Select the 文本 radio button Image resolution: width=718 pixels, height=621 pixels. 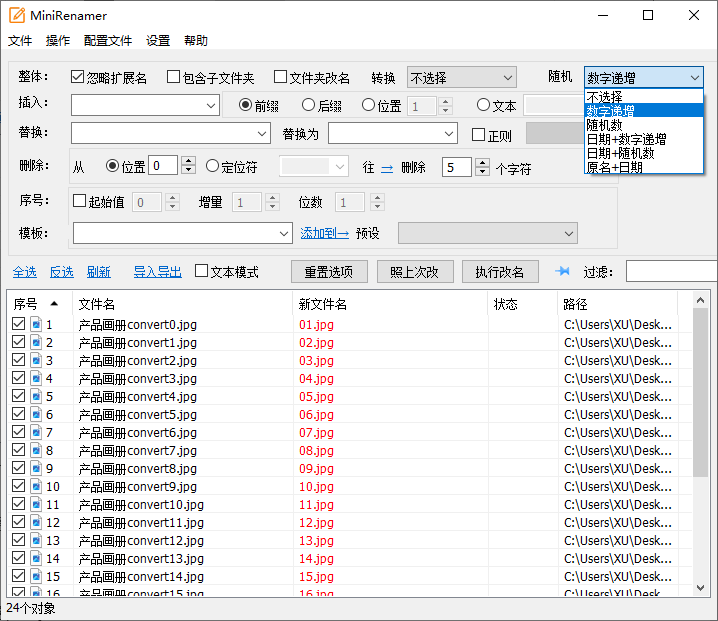483,105
